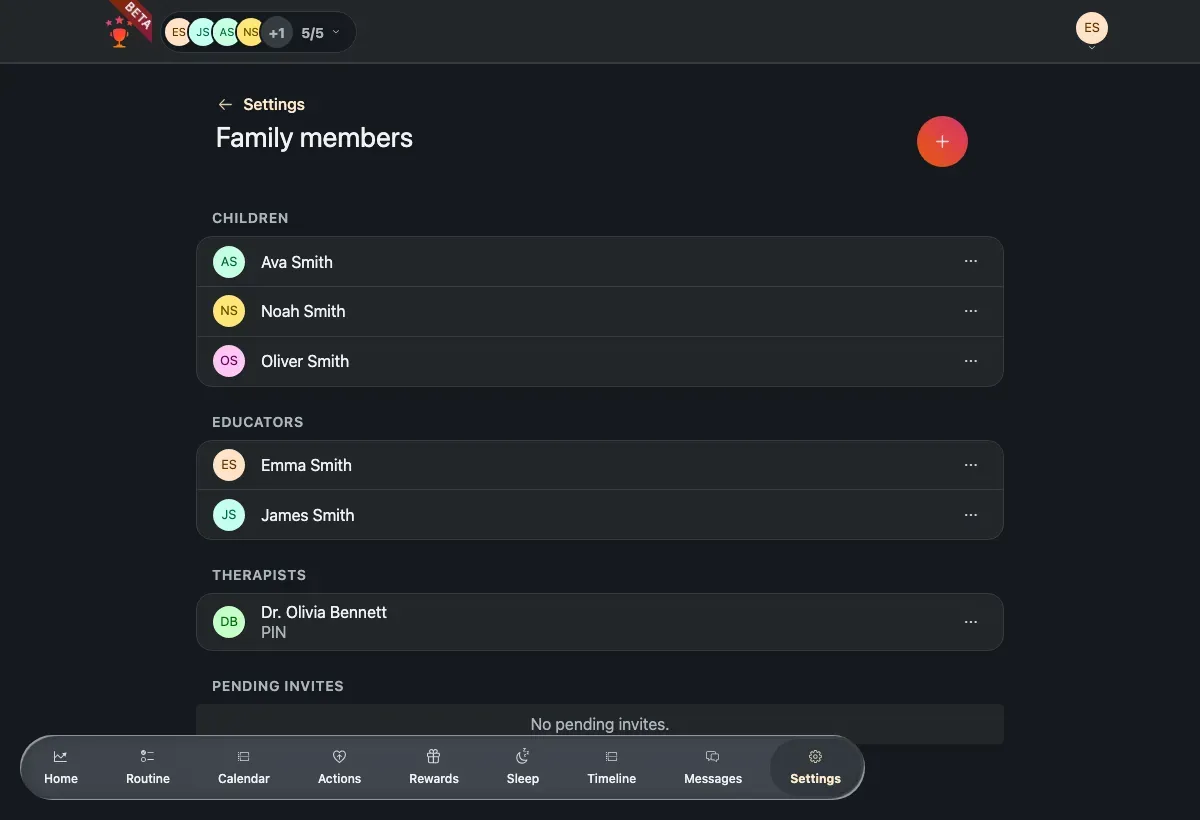The image size is (1200, 820).
Task: Select the Emma Smith name
Action: [x=306, y=465]
